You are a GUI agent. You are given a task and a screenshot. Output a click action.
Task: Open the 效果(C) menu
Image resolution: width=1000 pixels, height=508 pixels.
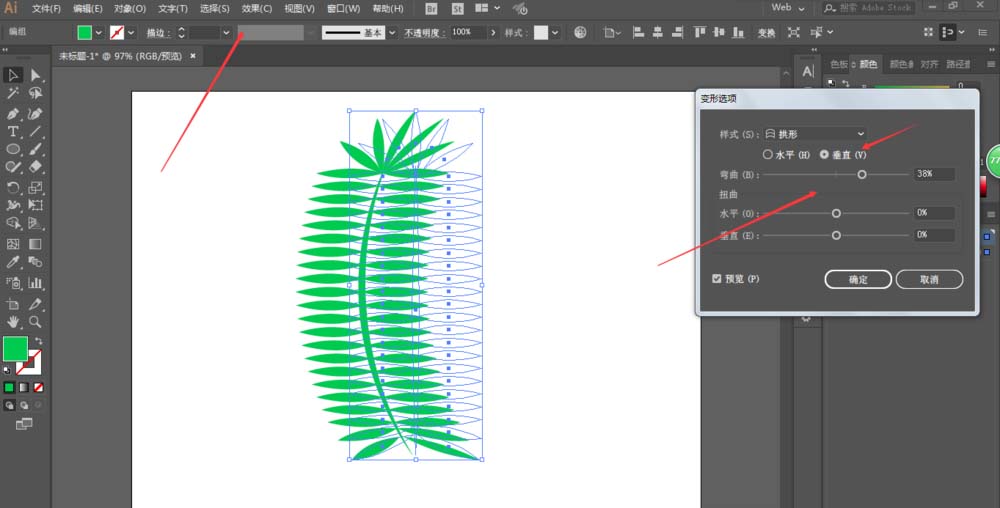(256, 8)
